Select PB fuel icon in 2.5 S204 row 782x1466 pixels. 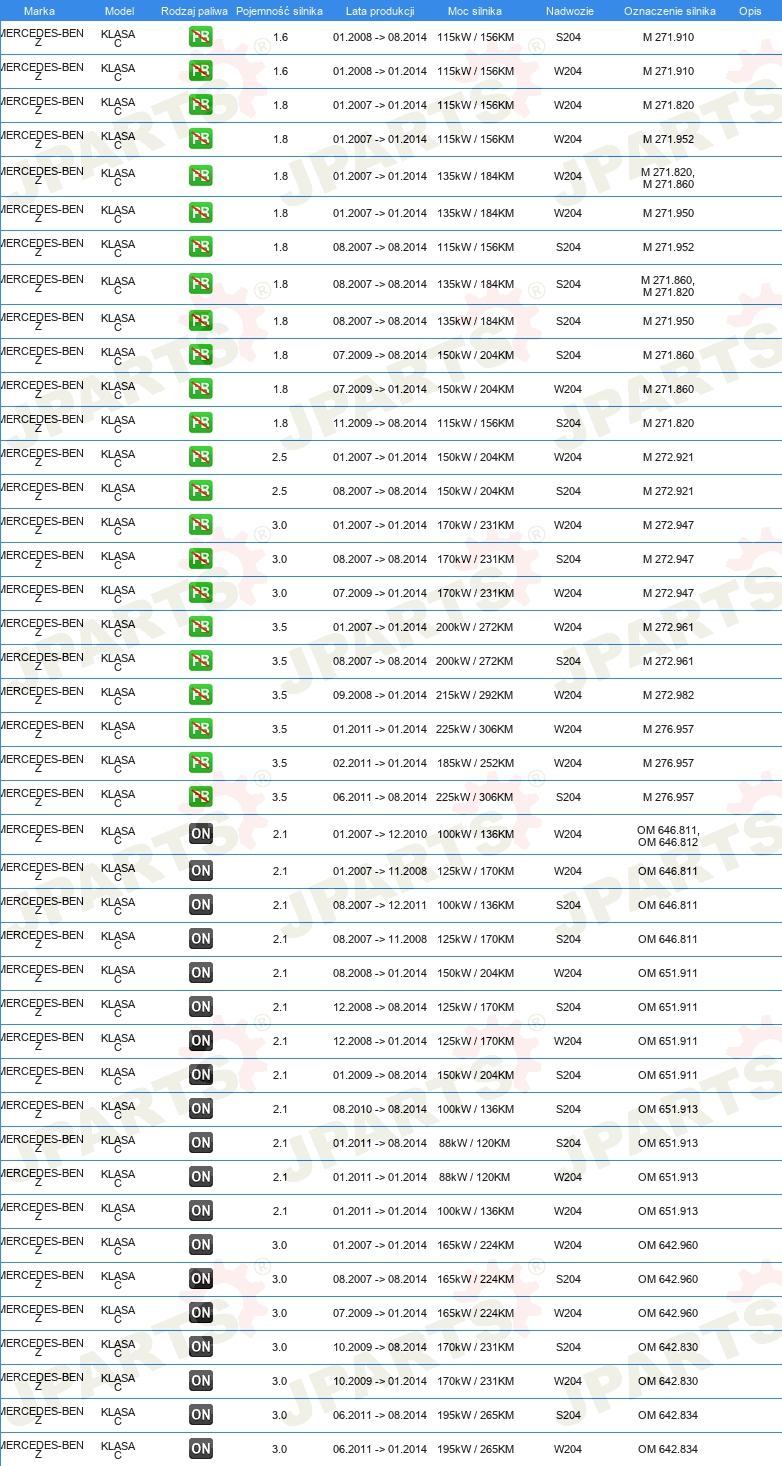pyautogui.click(x=201, y=491)
